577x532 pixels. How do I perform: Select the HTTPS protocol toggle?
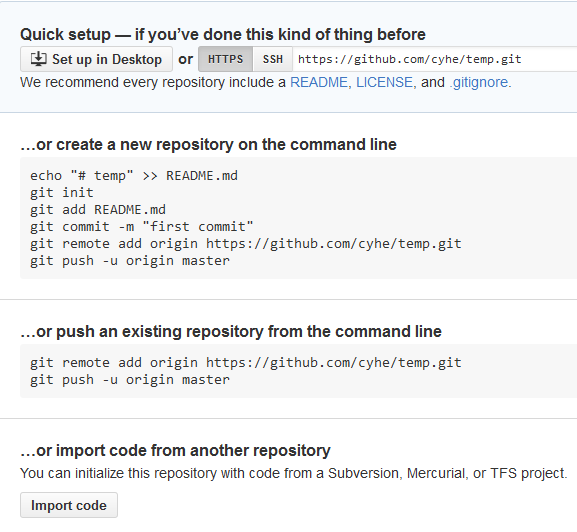(x=226, y=59)
